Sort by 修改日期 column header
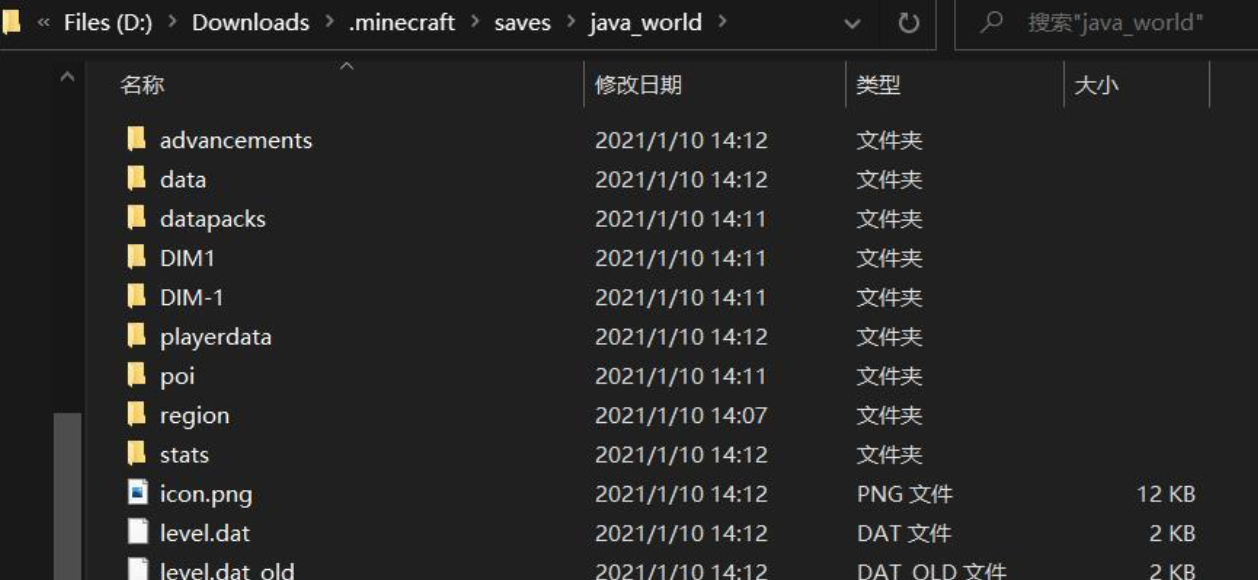1258x580 pixels. coord(638,86)
